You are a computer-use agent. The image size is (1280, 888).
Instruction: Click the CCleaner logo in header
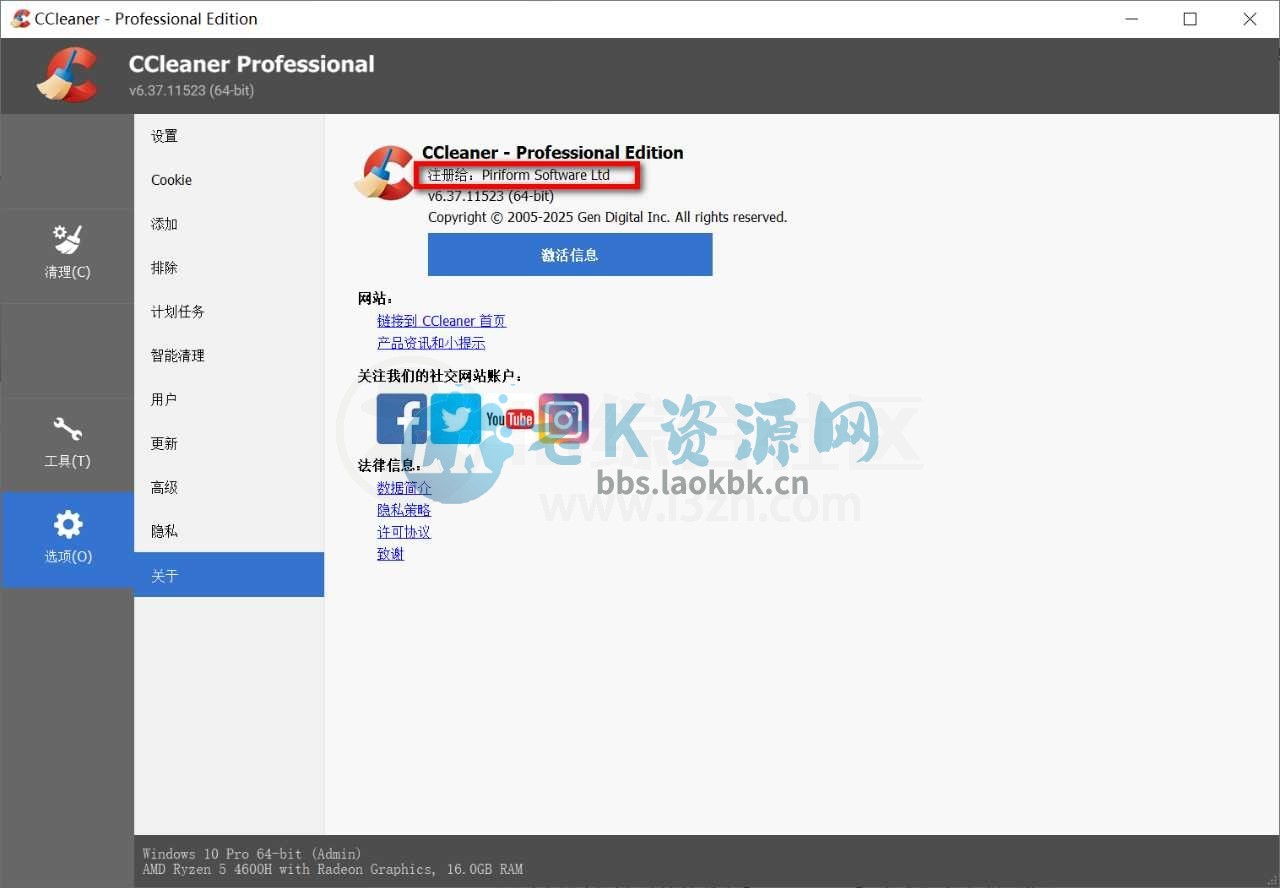pyautogui.click(x=68, y=75)
